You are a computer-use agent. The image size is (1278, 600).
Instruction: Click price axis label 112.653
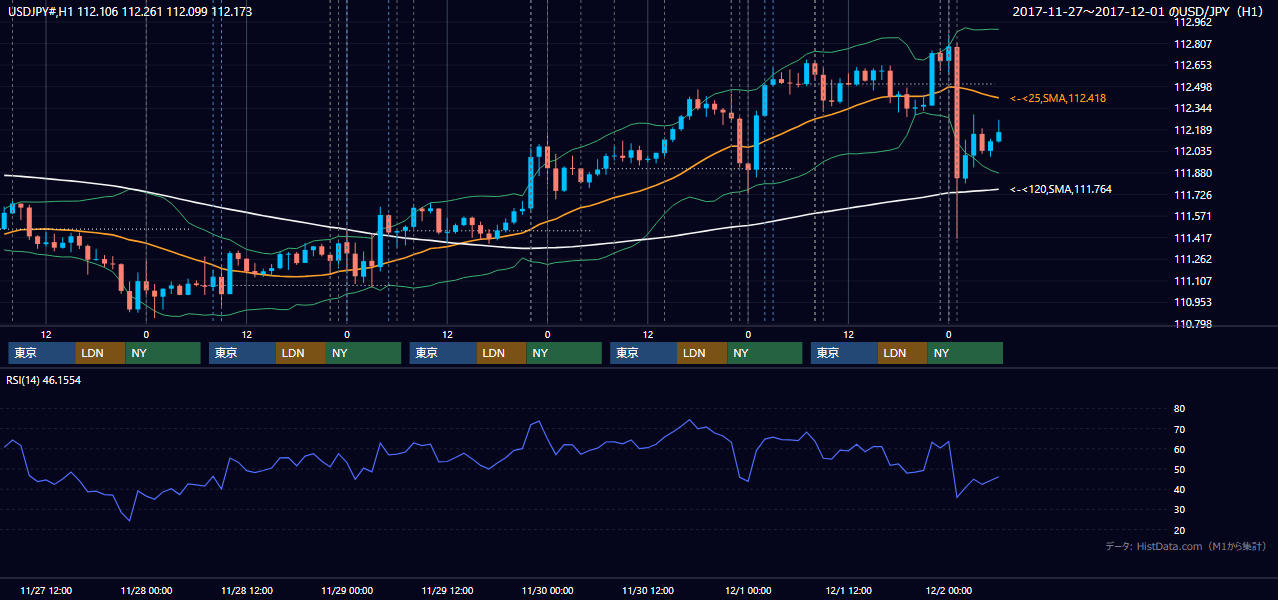pos(1192,65)
